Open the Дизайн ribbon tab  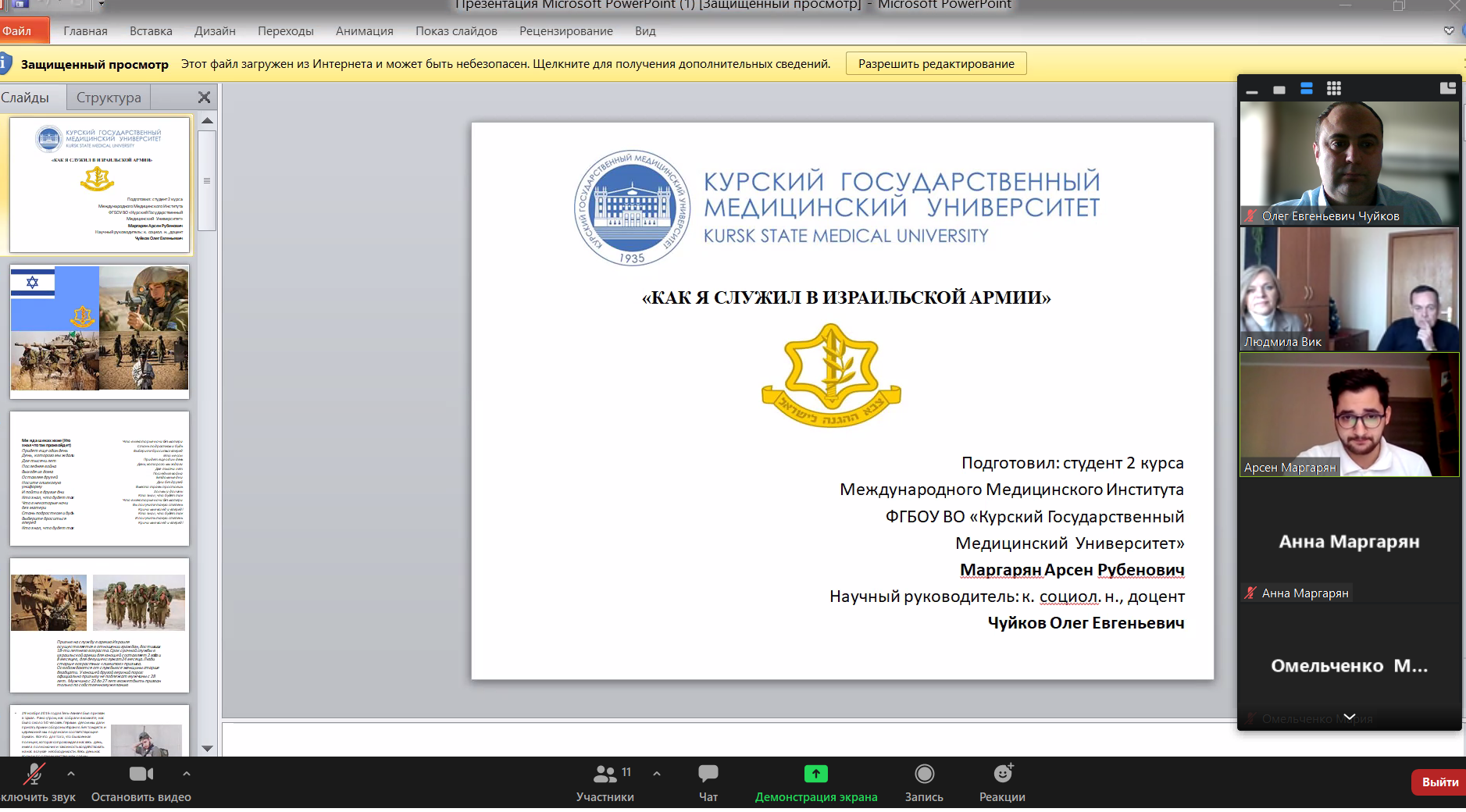pos(215,31)
